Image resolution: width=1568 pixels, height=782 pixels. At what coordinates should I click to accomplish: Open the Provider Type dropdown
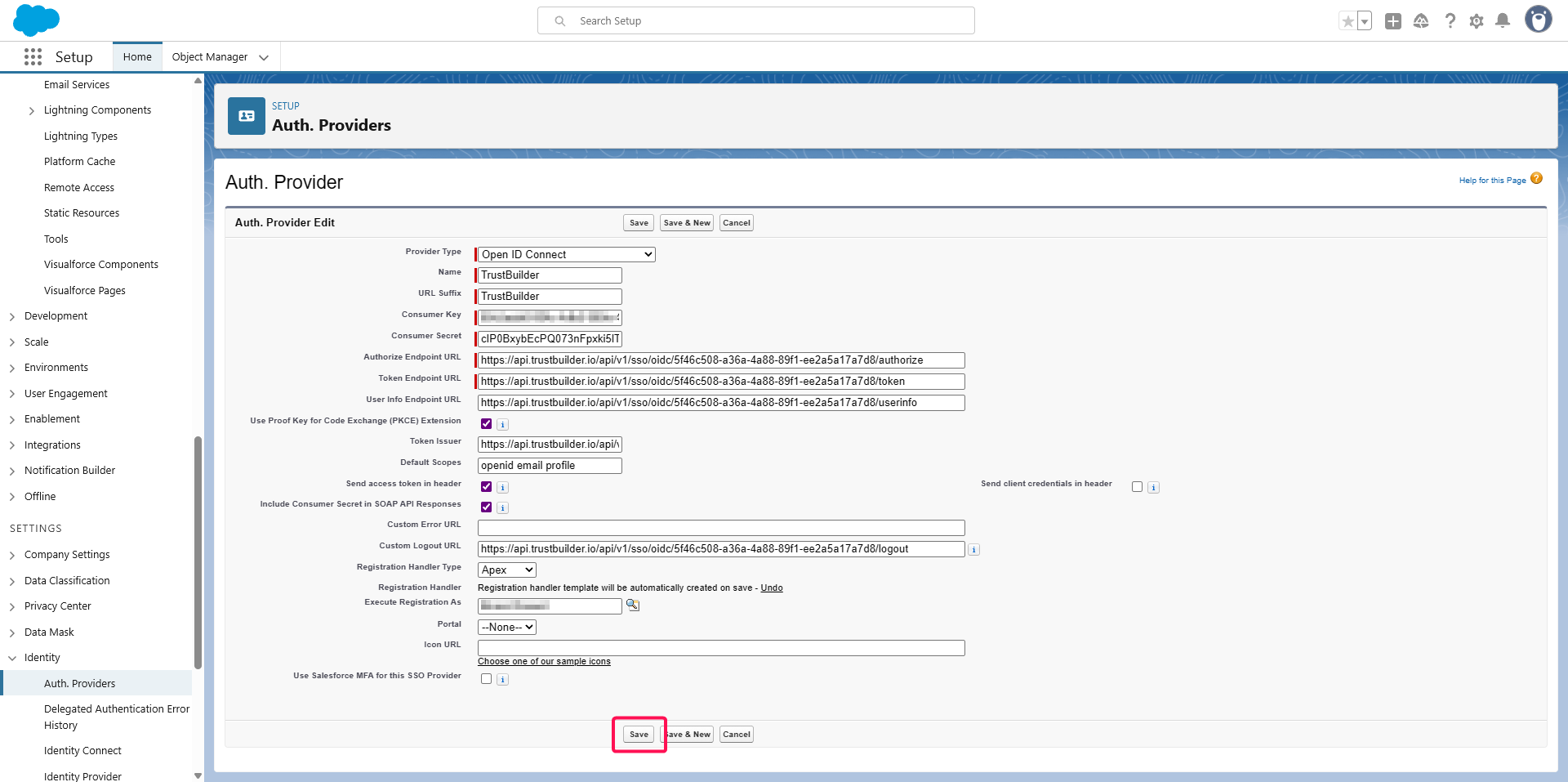566,255
